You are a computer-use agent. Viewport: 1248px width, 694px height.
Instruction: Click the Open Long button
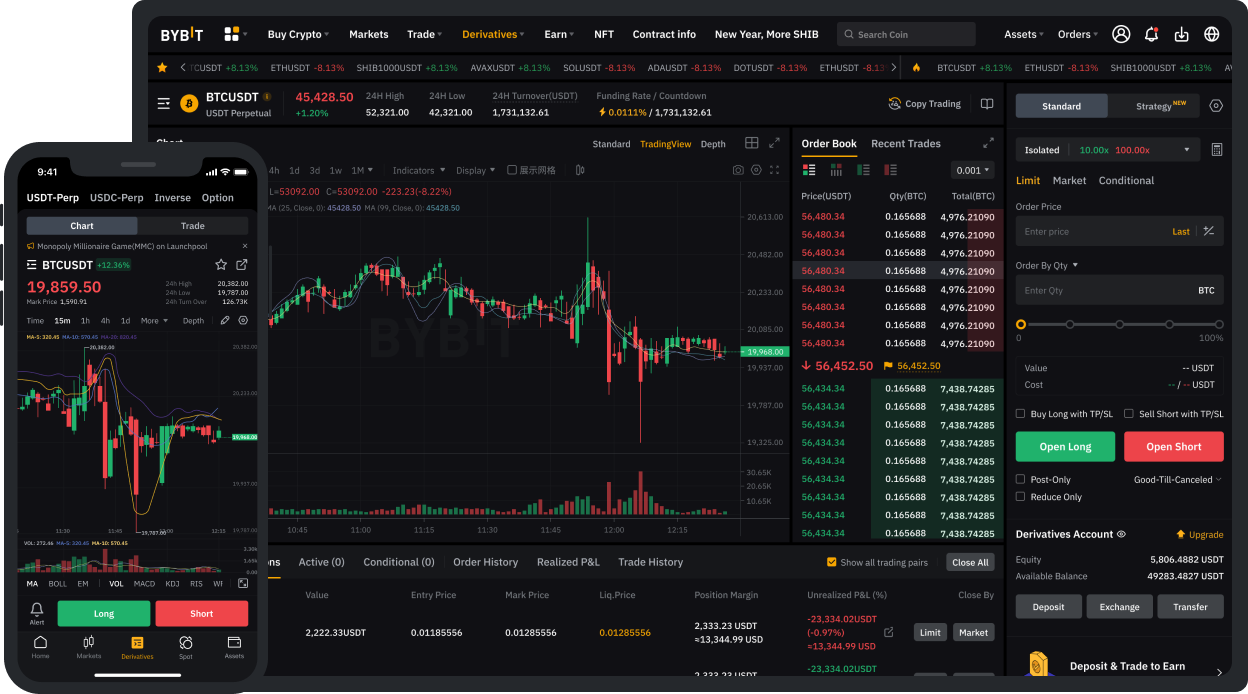1065,446
